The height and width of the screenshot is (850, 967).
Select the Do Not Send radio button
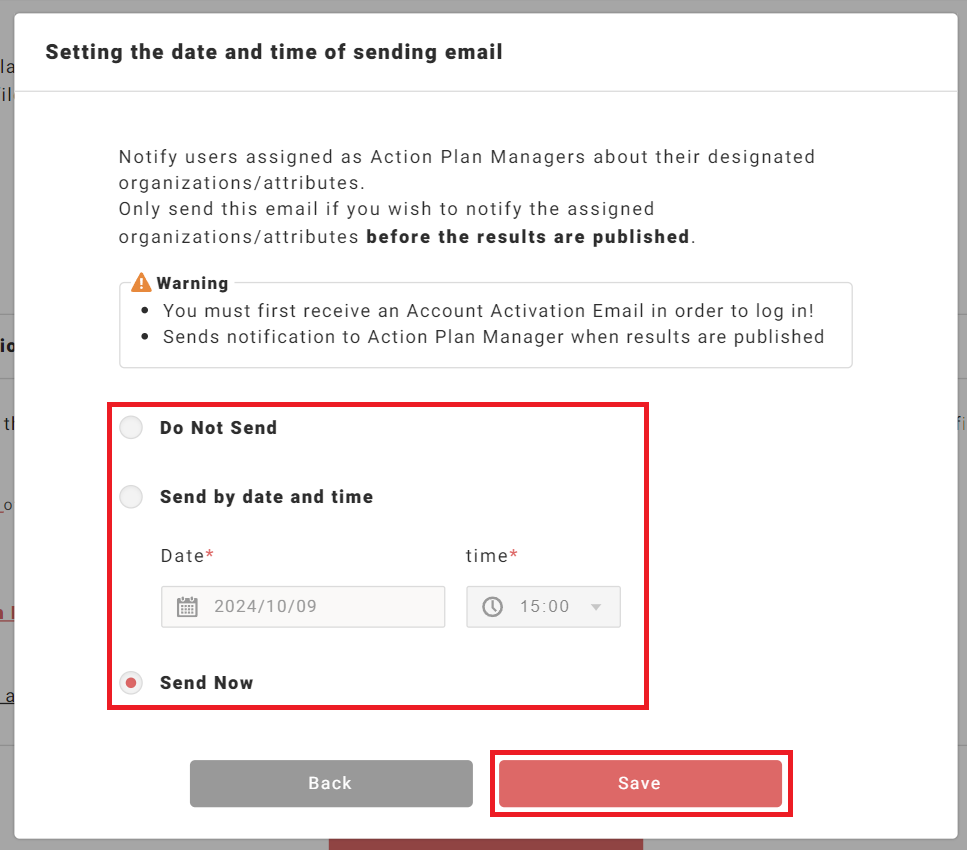131,428
